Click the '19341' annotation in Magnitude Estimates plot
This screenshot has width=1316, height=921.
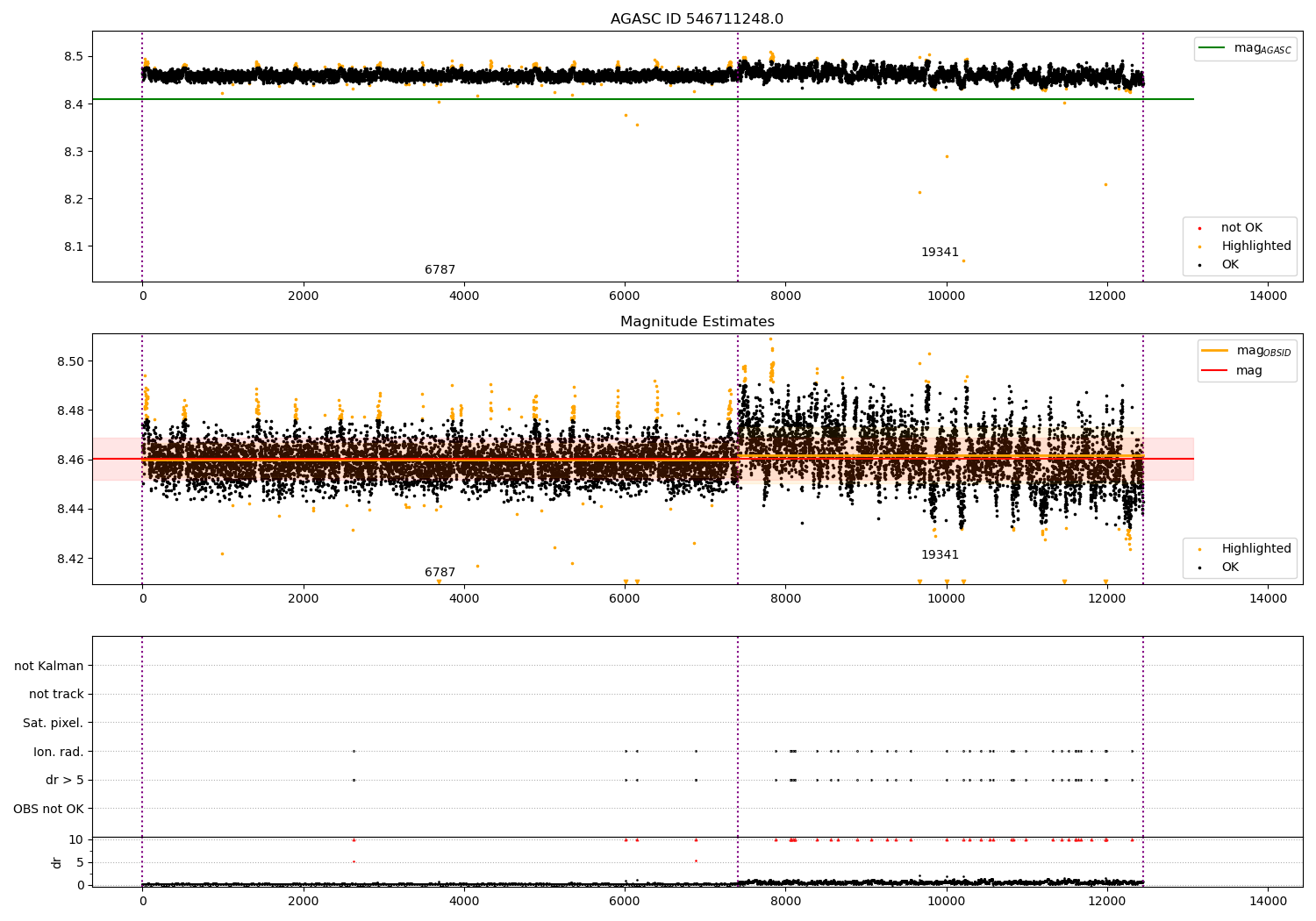tap(940, 555)
